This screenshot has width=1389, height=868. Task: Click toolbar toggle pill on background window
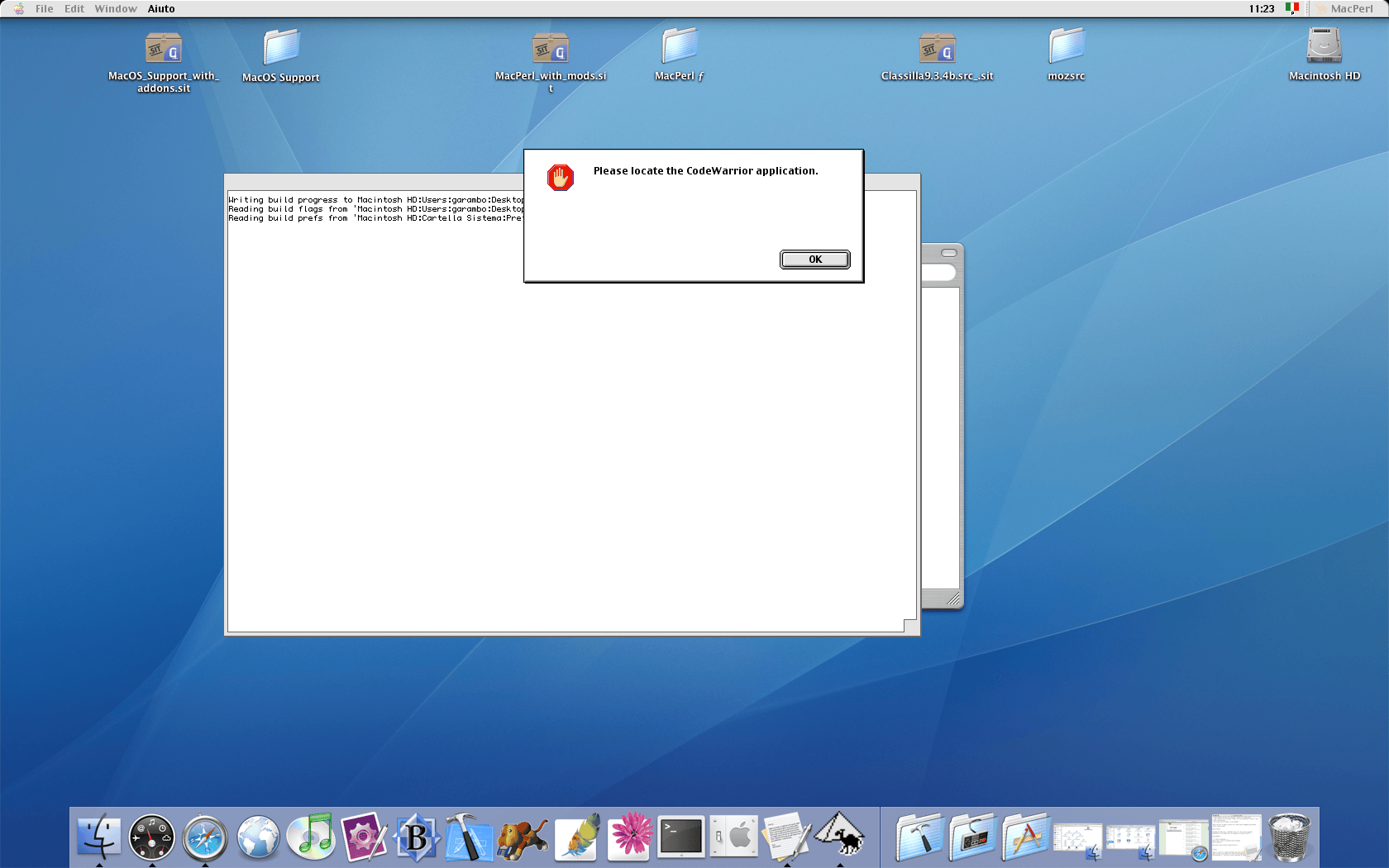click(x=949, y=252)
